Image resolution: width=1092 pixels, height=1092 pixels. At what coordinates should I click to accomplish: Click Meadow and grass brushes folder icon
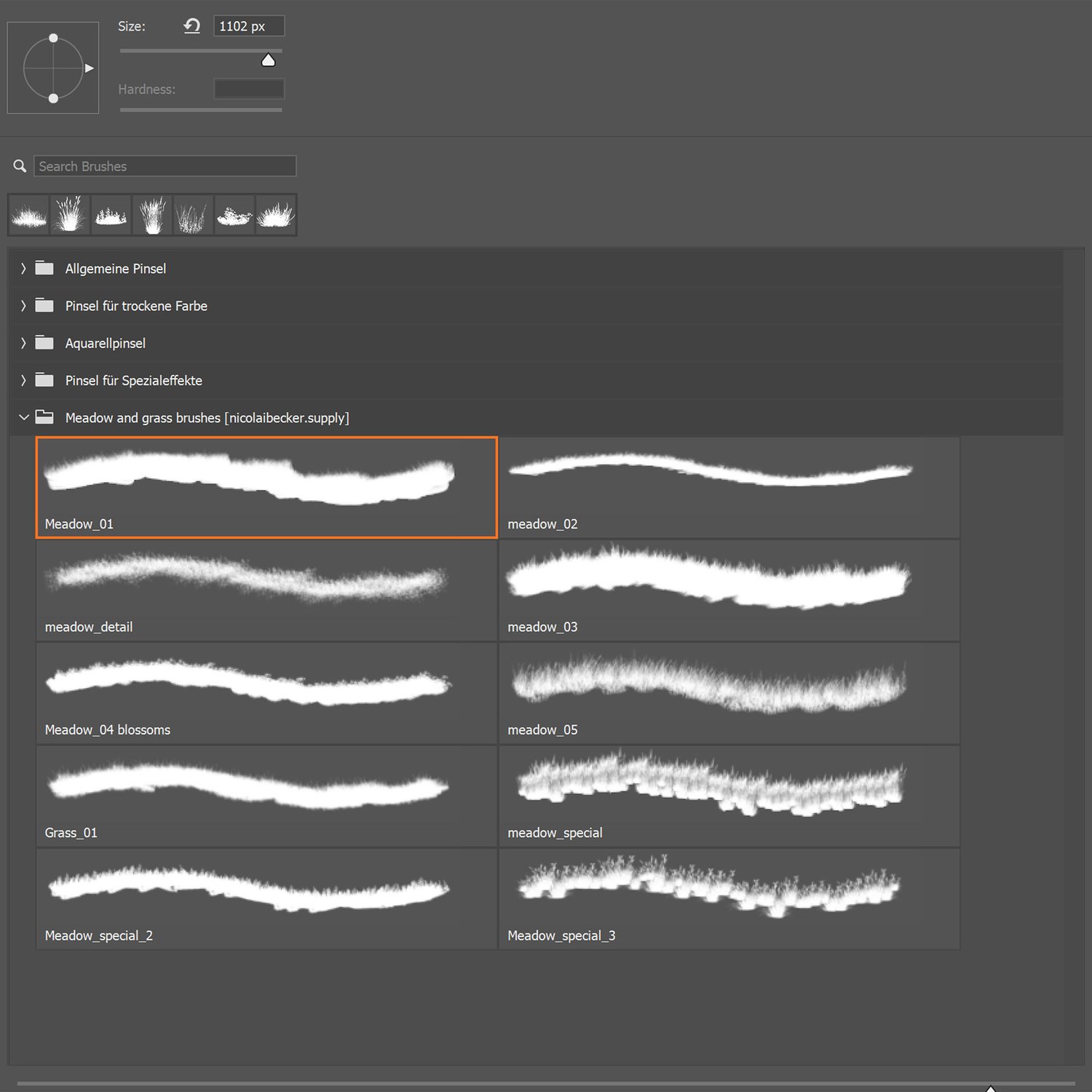(44, 416)
